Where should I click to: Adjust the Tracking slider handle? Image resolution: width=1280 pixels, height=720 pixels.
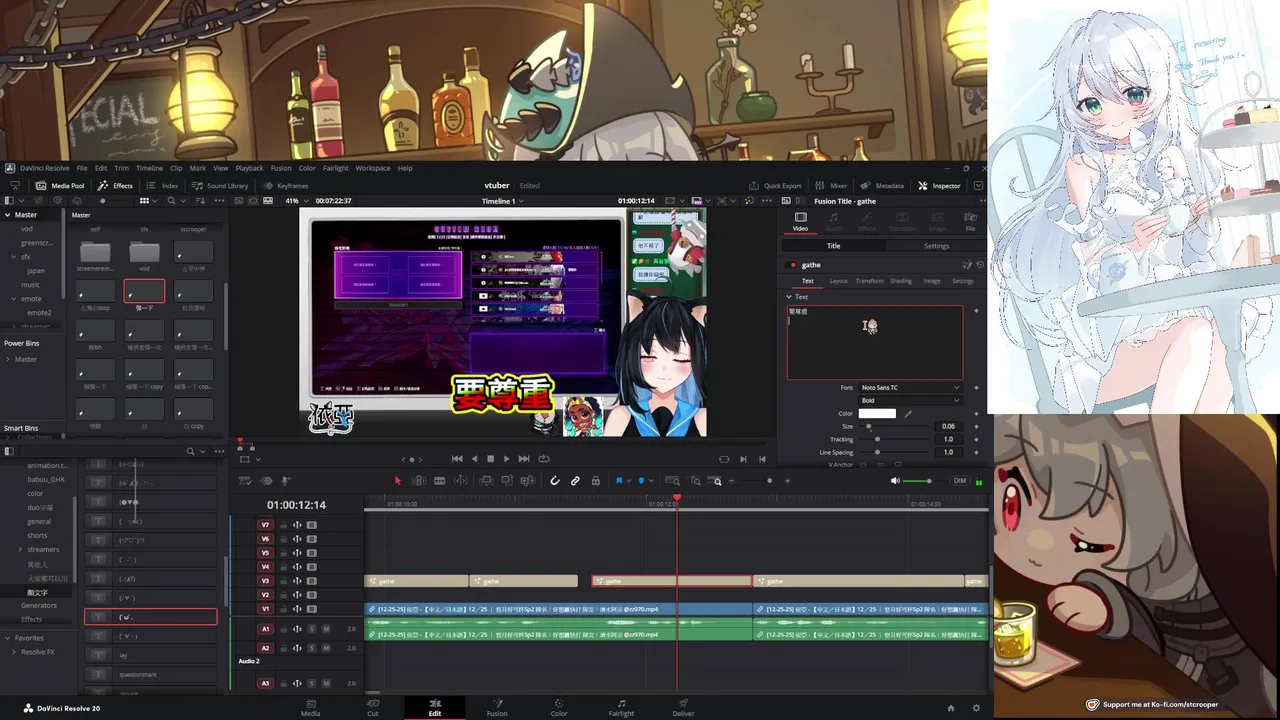pos(878,439)
